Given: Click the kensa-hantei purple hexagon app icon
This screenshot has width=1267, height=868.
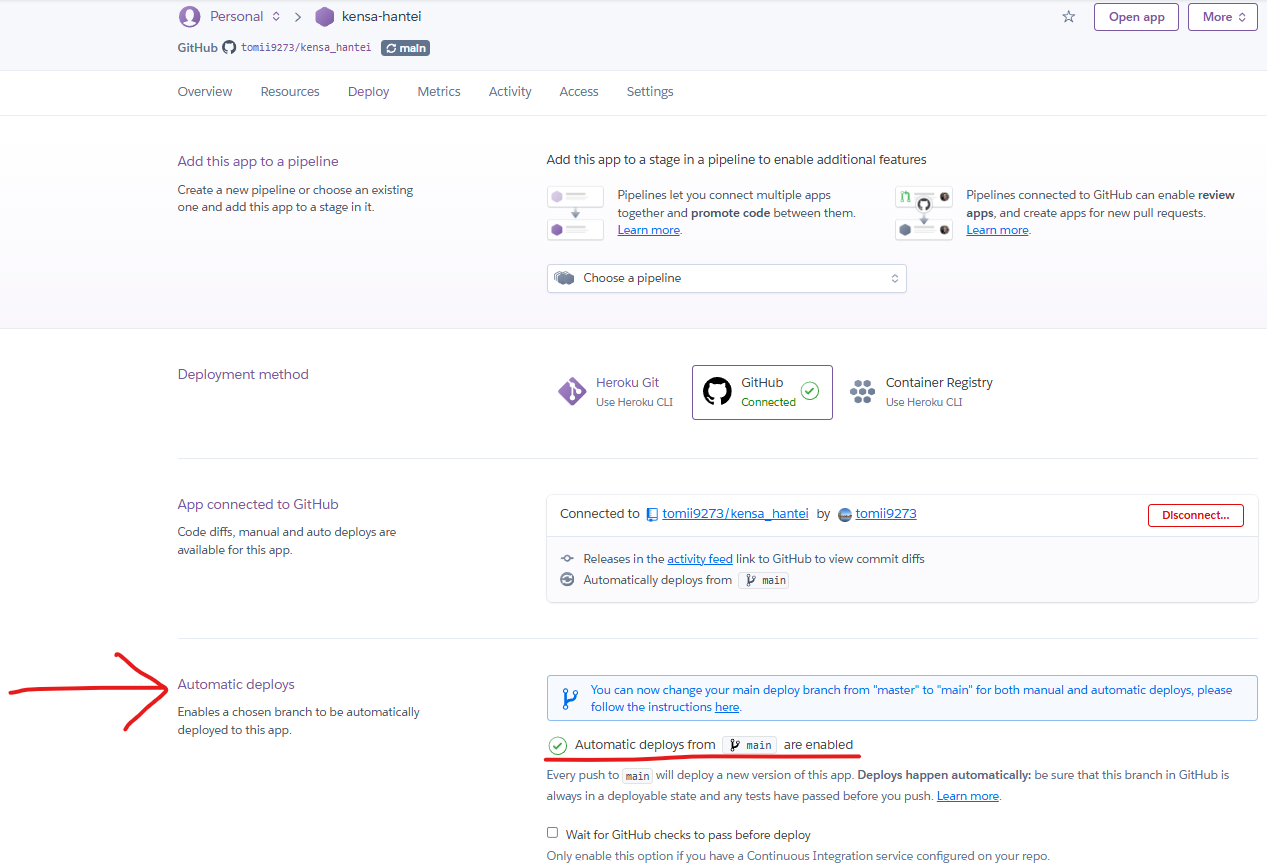Looking at the screenshot, I should click(324, 17).
